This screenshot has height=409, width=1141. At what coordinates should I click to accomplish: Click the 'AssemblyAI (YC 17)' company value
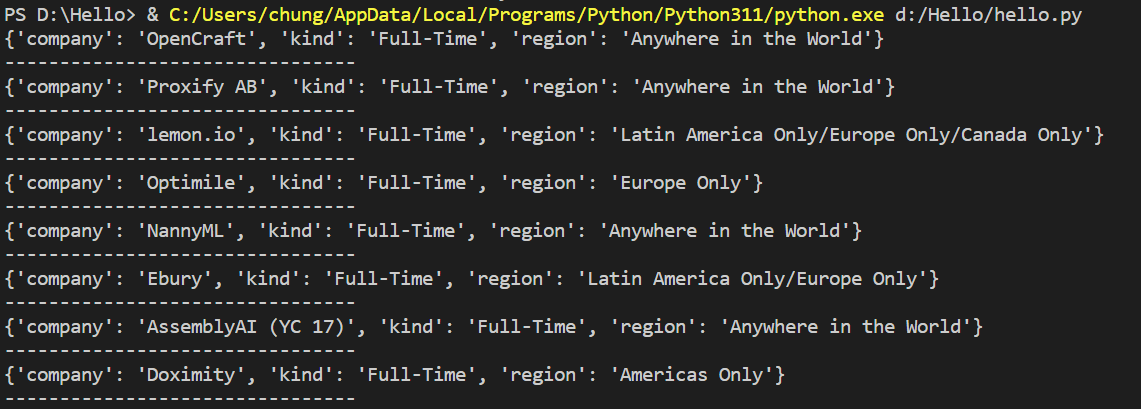pos(247,327)
